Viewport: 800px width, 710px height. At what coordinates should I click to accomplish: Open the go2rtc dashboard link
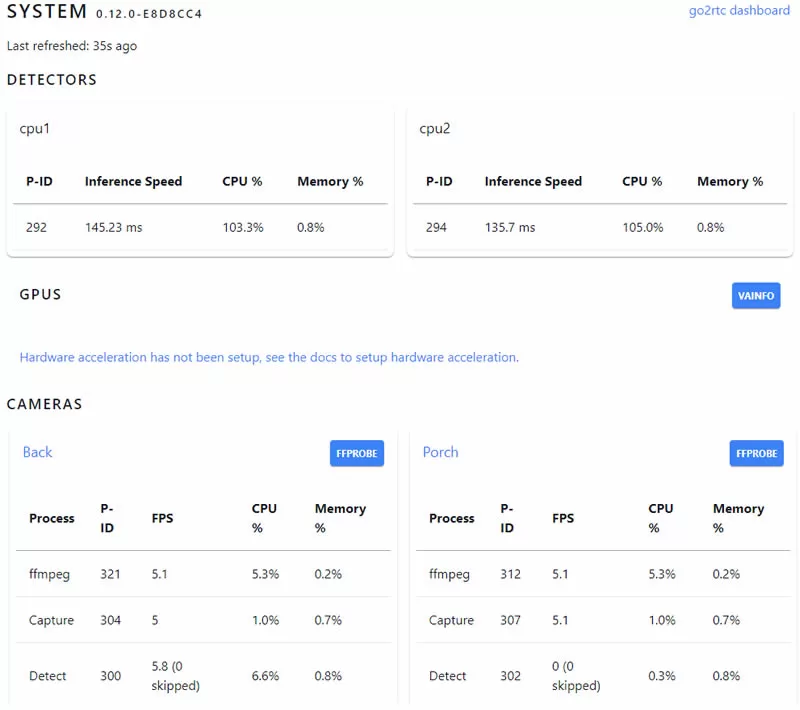tap(739, 11)
